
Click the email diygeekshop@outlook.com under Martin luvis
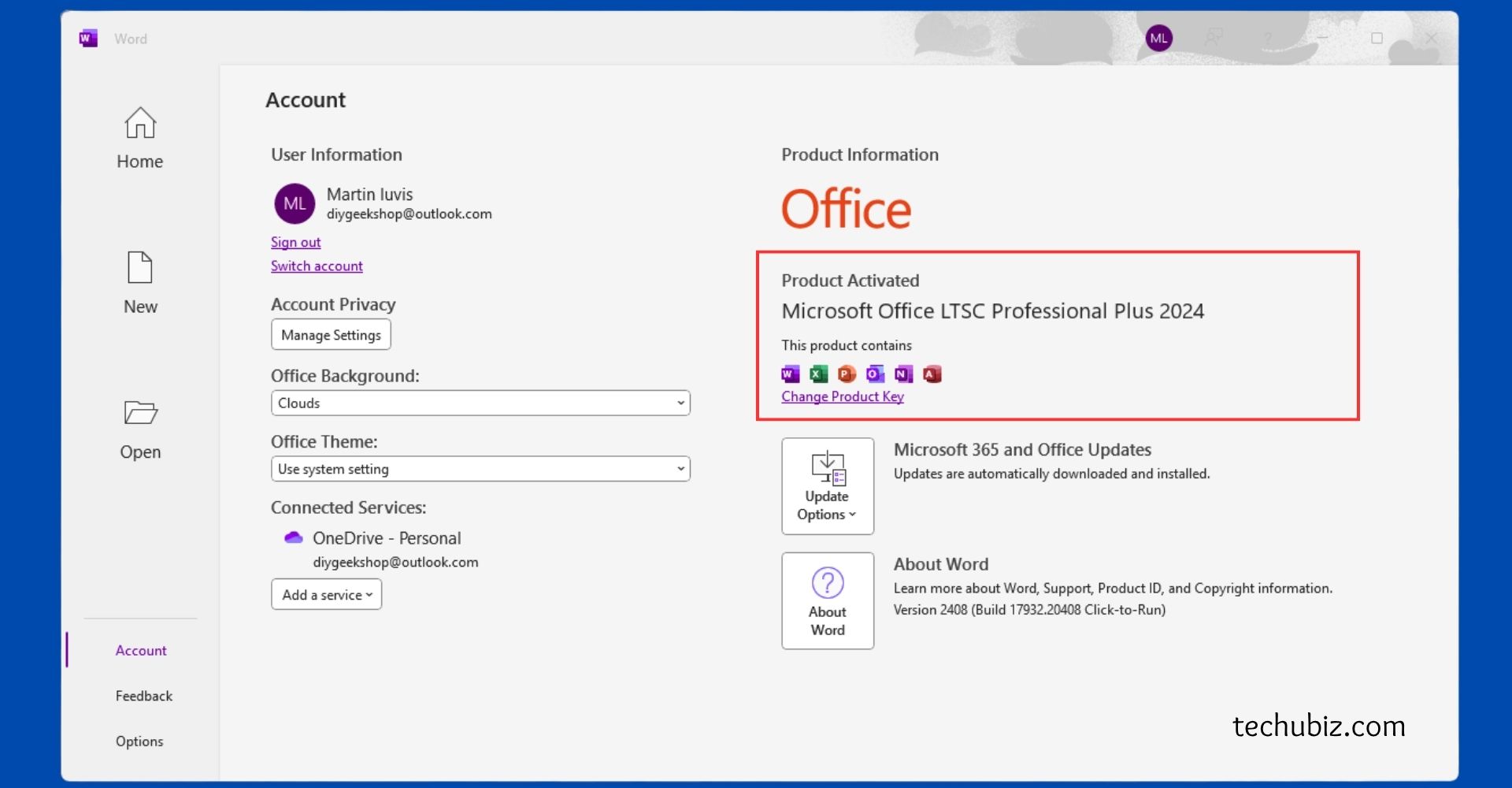point(409,214)
